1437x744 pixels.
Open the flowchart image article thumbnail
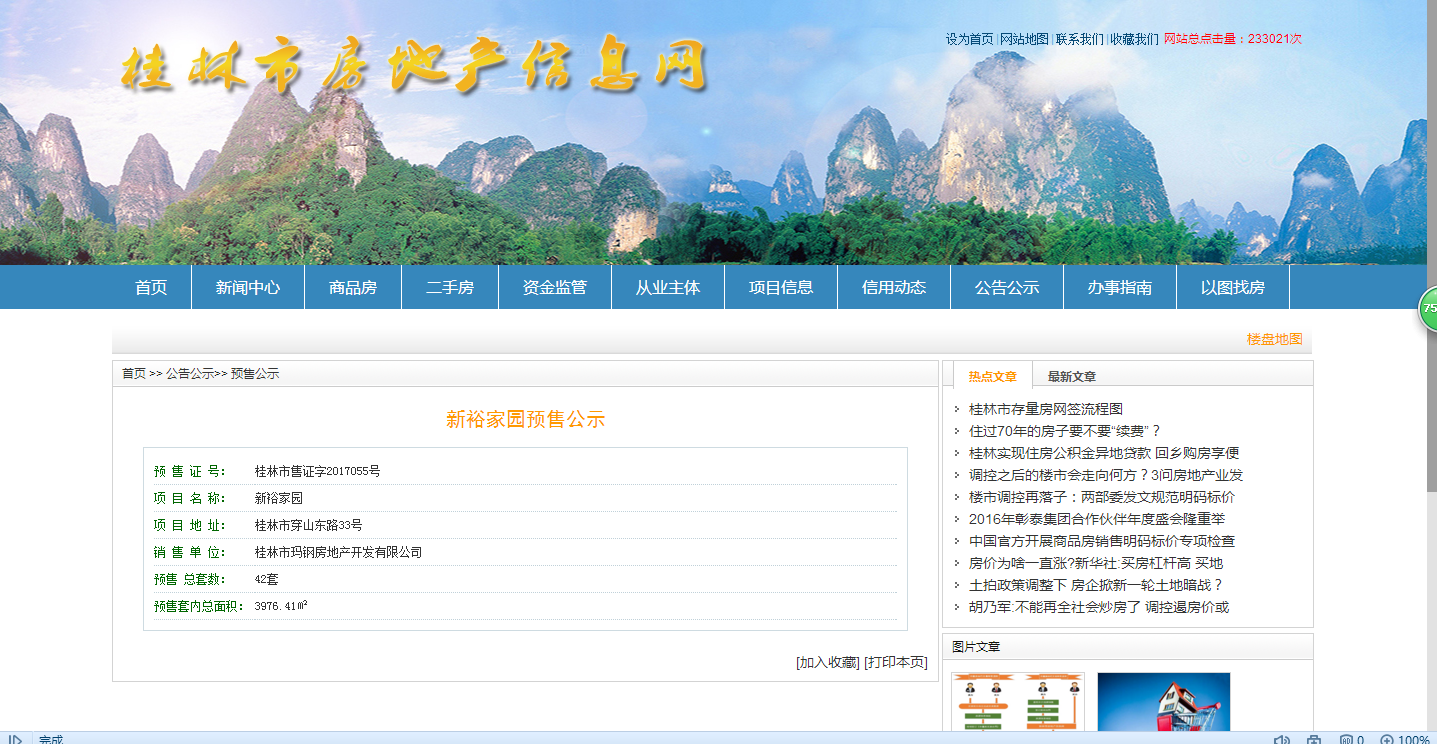1017,706
